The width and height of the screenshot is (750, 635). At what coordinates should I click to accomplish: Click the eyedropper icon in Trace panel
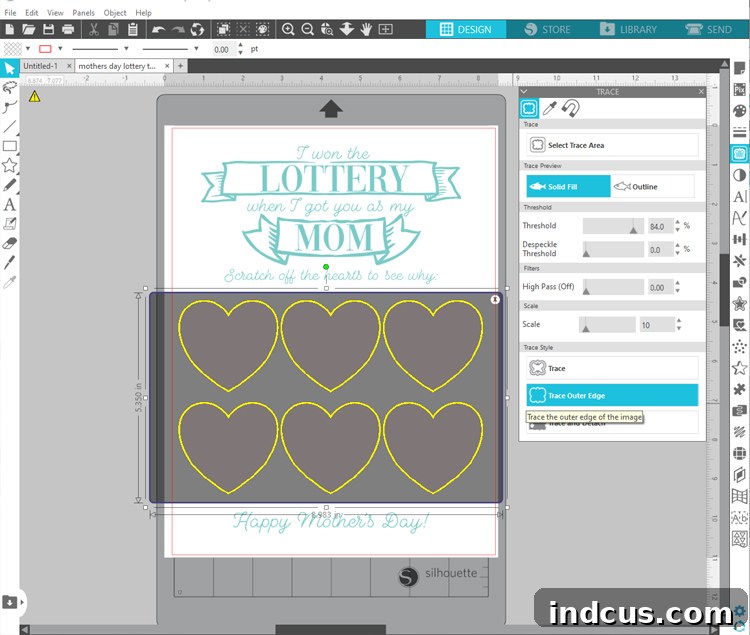(x=550, y=109)
